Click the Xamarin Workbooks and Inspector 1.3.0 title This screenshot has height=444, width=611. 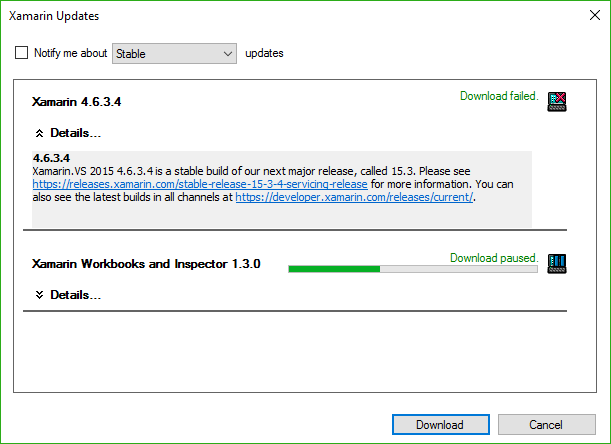pyautogui.click(x=146, y=264)
